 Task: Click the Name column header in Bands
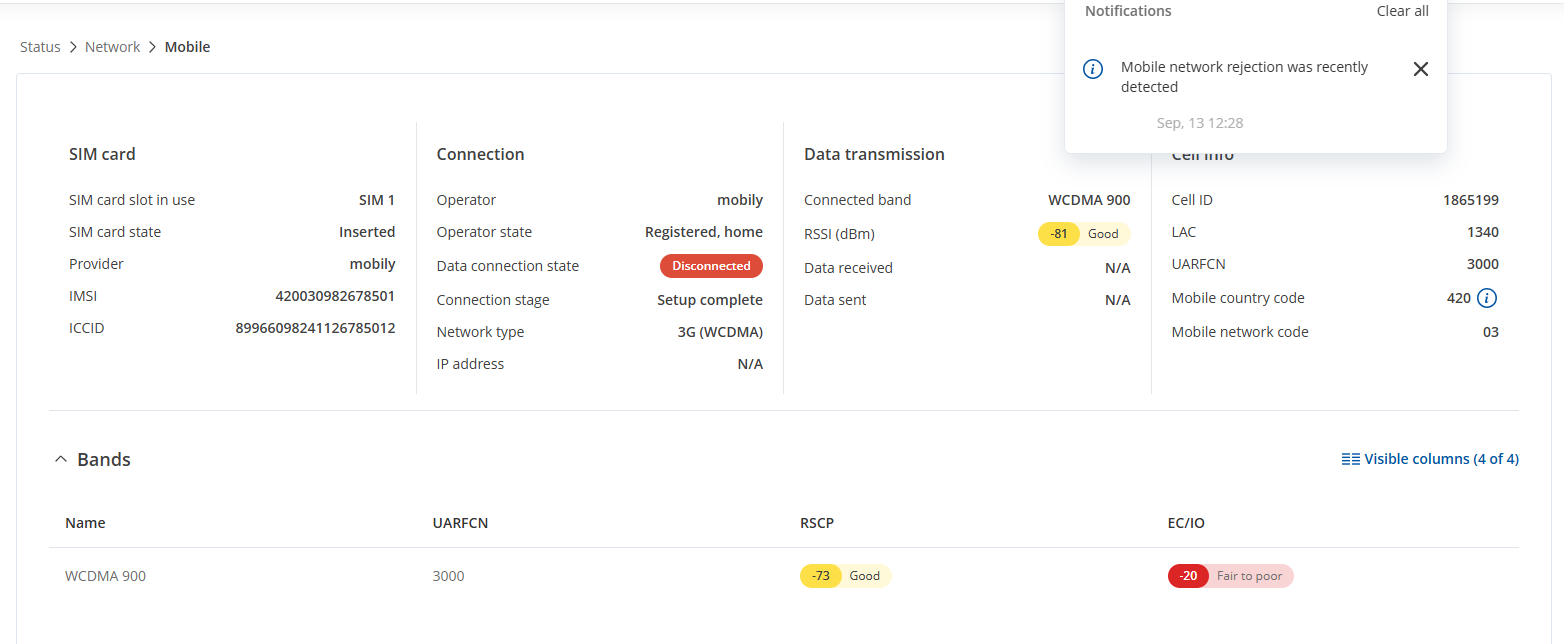[85, 523]
